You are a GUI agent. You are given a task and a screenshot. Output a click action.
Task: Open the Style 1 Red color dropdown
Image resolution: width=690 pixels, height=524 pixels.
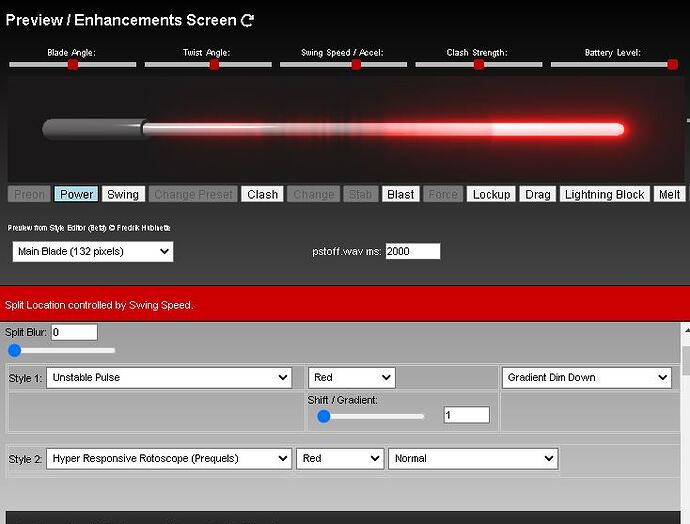[x=352, y=377]
